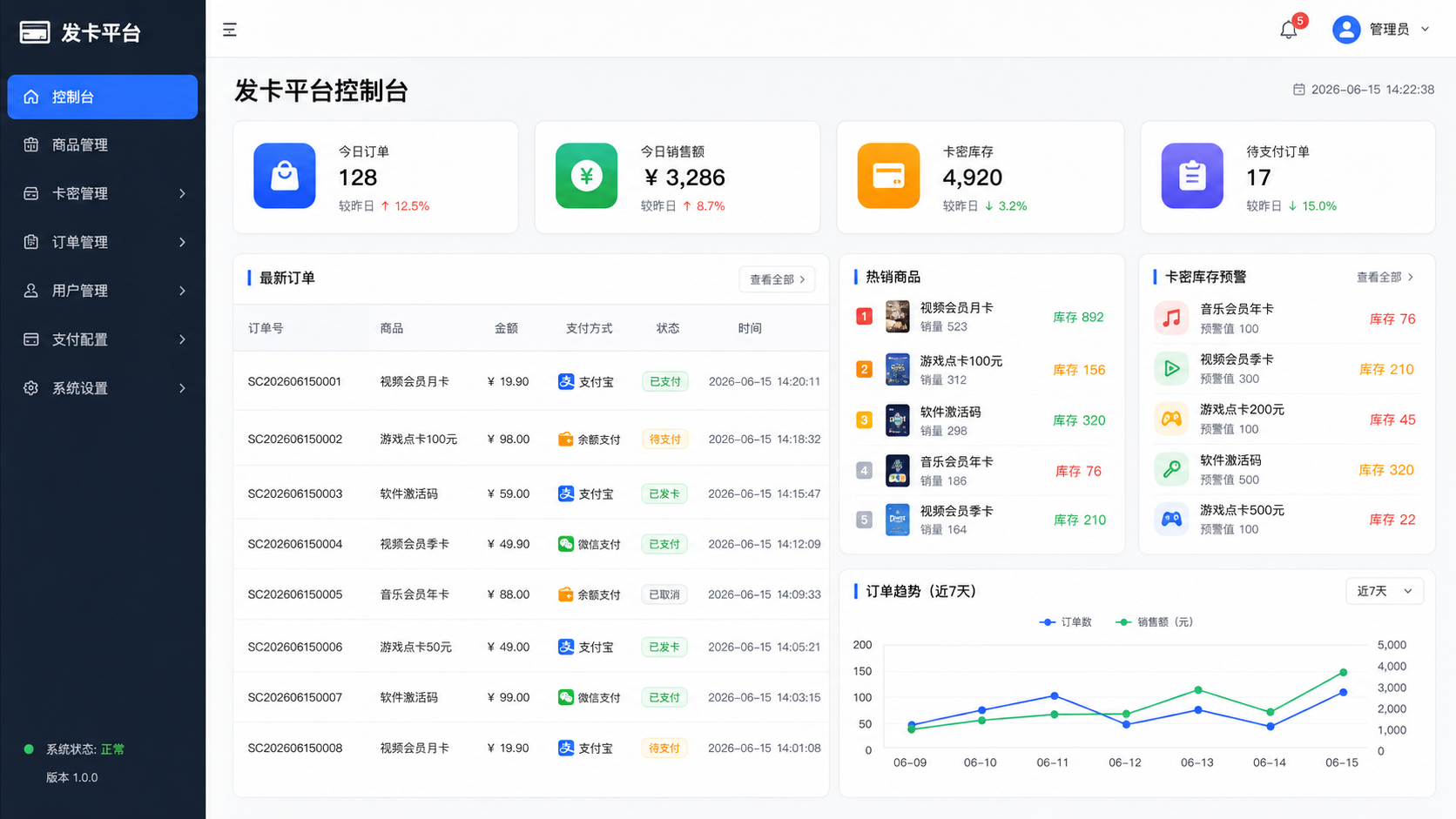Expand the 支付配置 submenu chevron

tap(182, 339)
